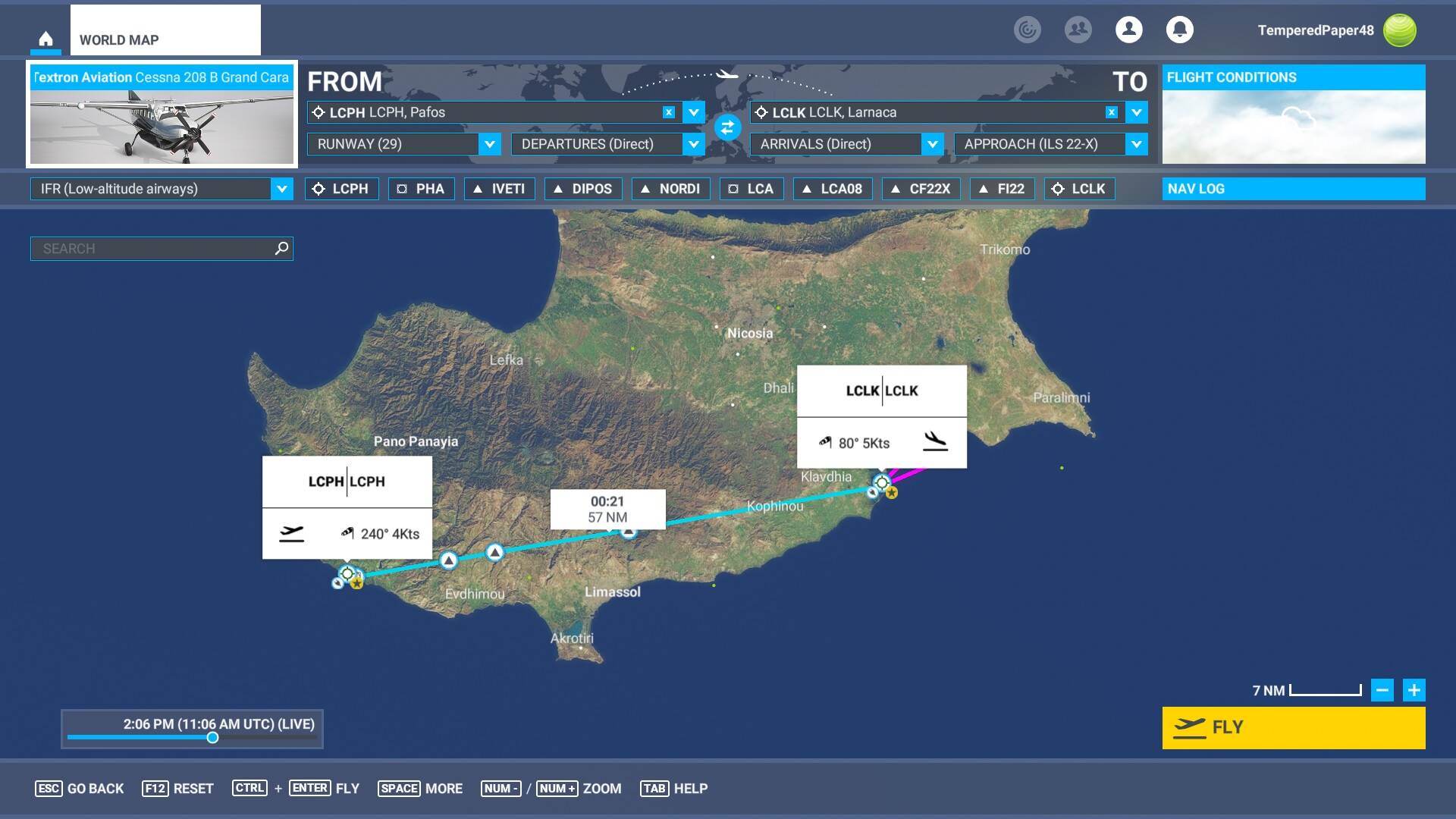The height and width of the screenshot is (819, 1456).
Task: Select the WORLD MAP tab
Action: click(165, 31)
